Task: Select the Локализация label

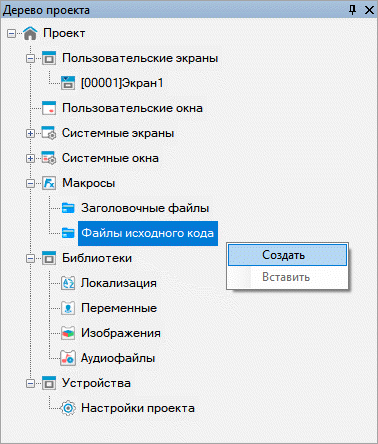Action: pyautogui.click(x=119, y=283)
